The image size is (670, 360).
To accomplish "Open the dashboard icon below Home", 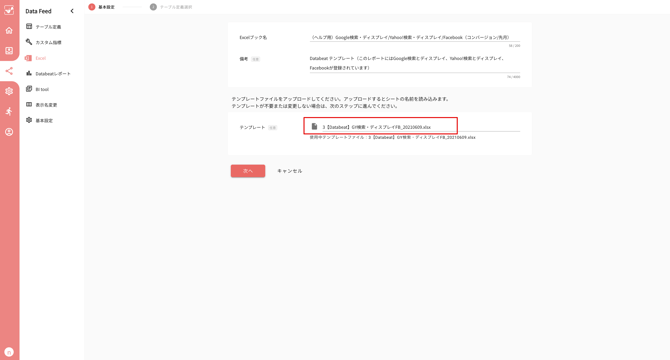I will [9, 51].
